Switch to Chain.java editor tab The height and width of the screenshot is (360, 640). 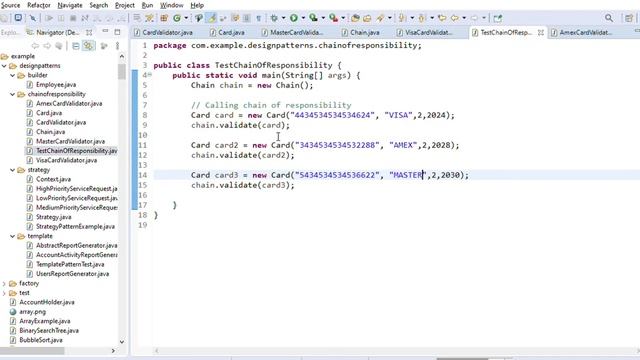361,32
